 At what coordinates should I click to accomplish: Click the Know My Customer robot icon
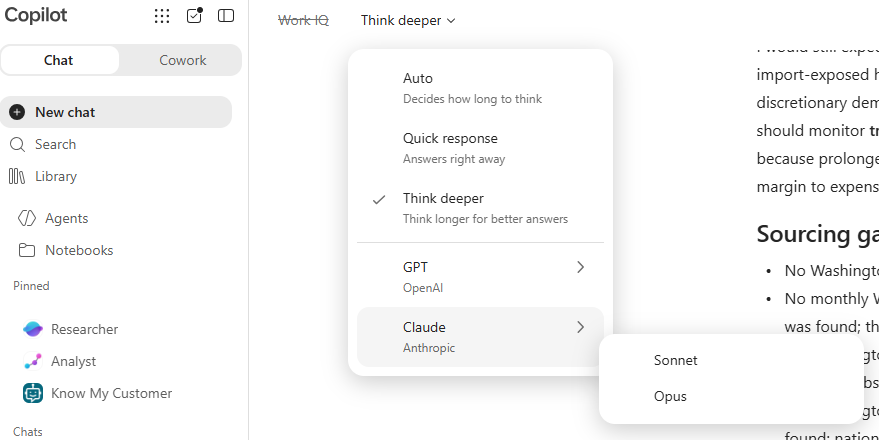[x=33, y=393]
